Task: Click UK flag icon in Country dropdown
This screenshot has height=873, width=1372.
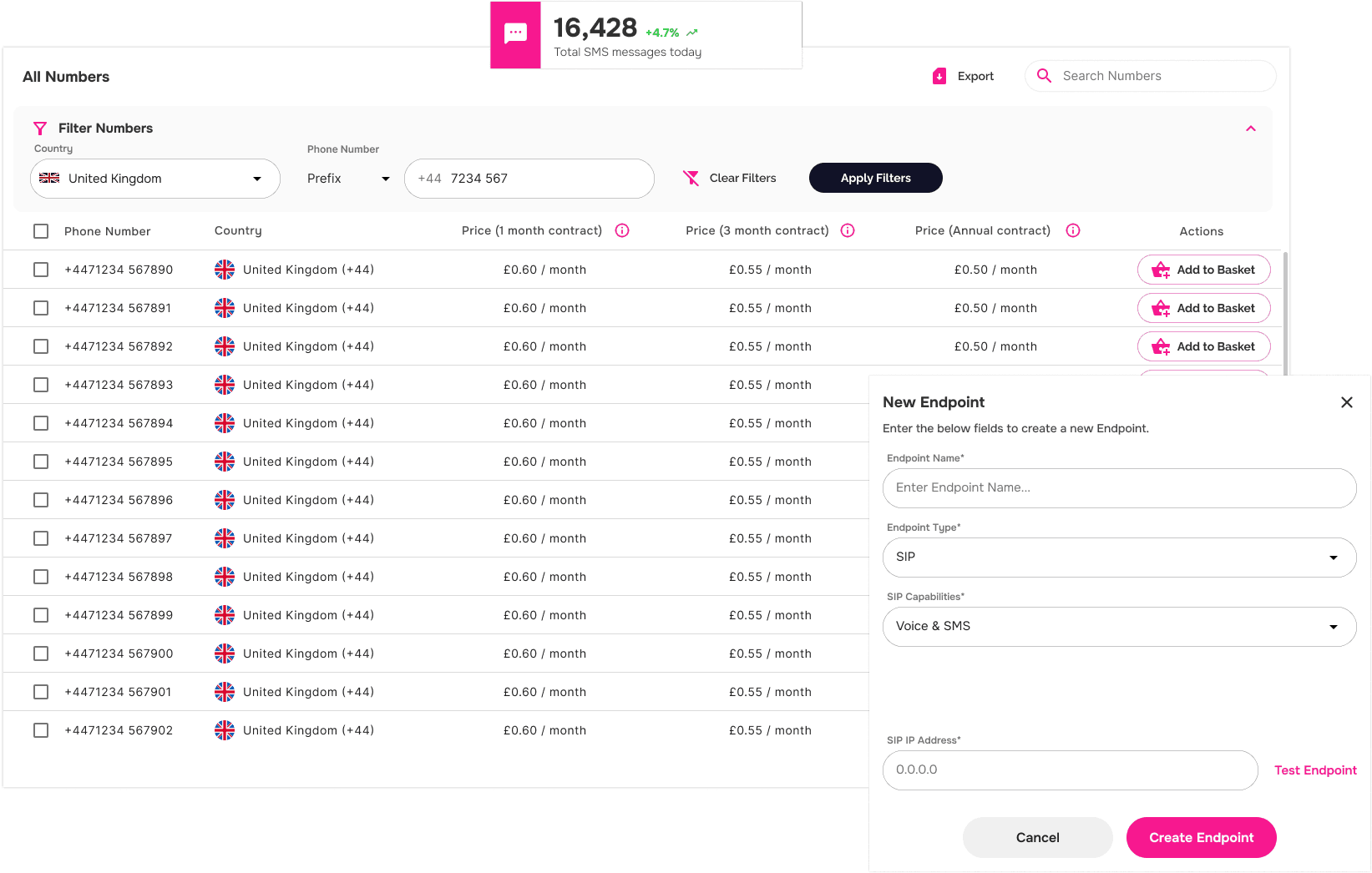Action: pyautogui.click(x=49, y=178)
